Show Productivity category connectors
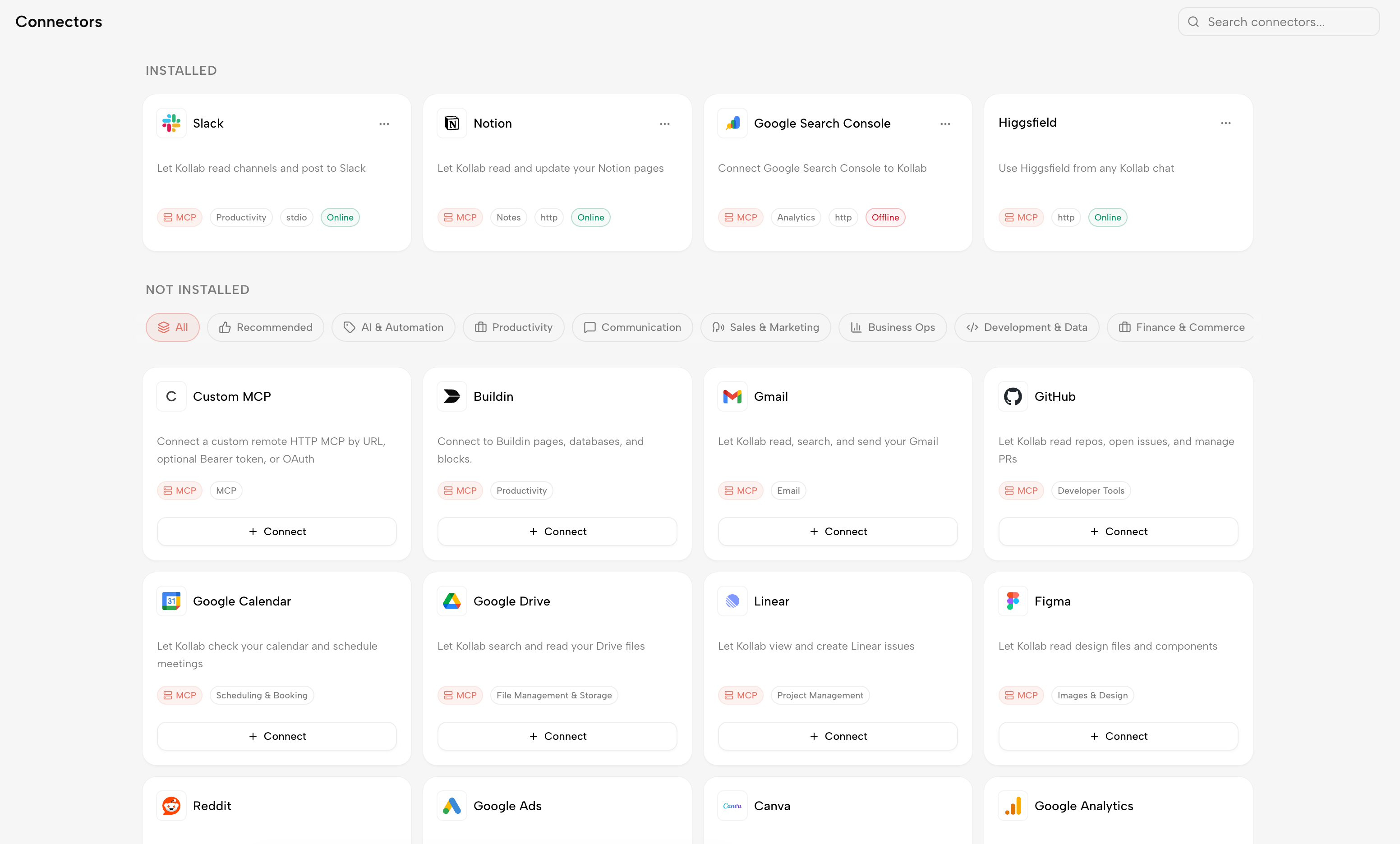This screenshot has height=844, width=1400. click(x=514, y=327)
